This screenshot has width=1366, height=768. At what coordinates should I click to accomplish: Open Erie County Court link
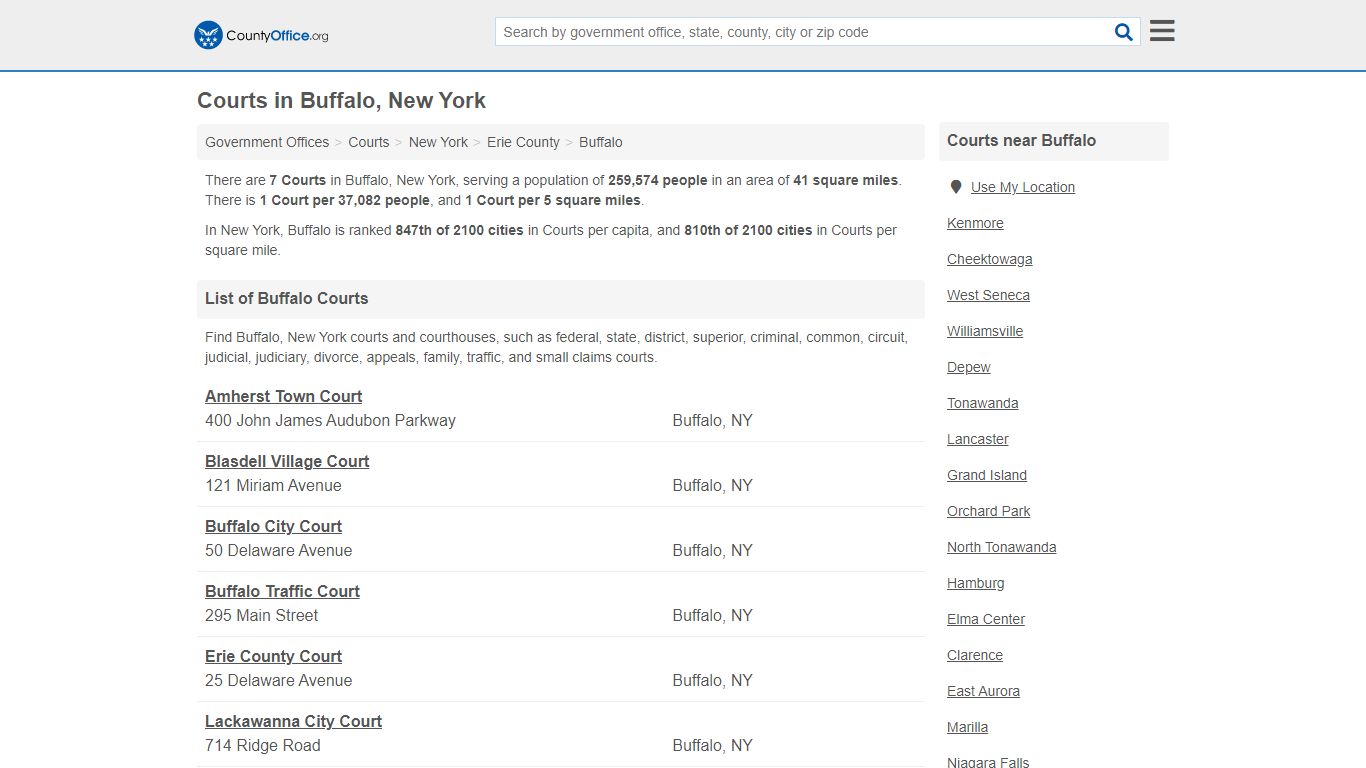pos(273,656)
